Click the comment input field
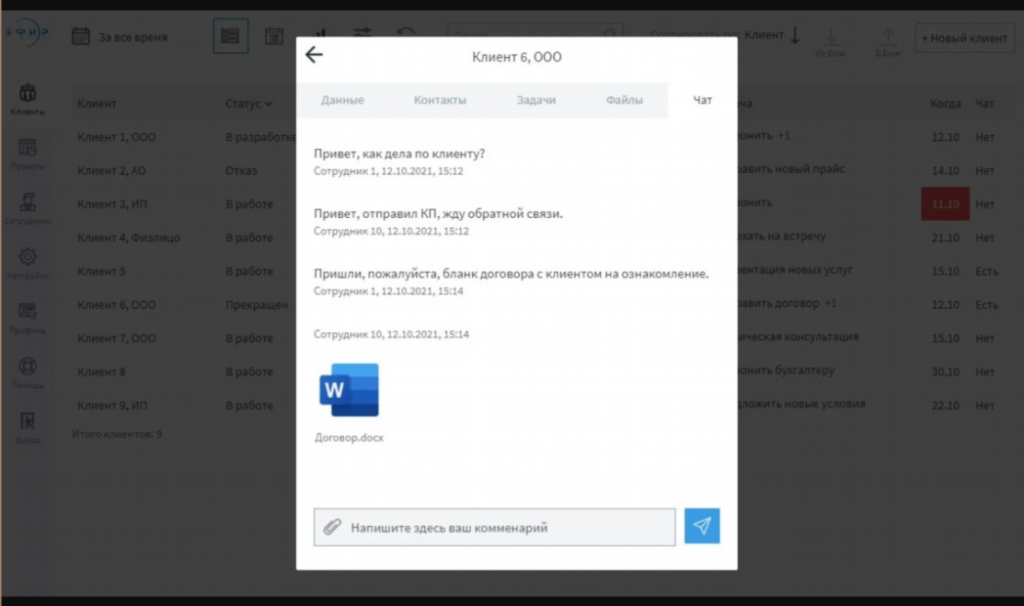This screenshot has height=606, width=1024. (x=494, y=527)
